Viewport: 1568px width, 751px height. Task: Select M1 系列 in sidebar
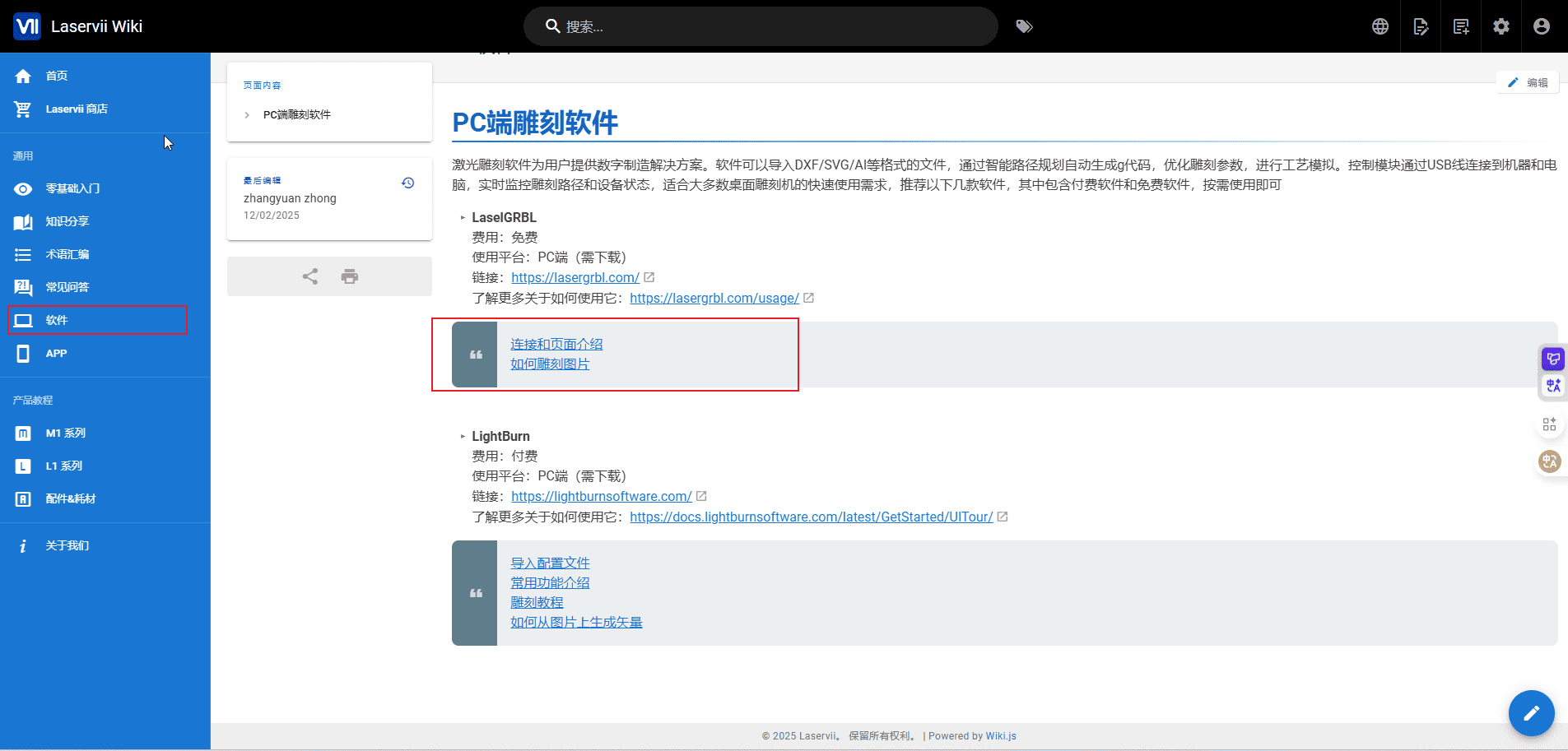pos(65,433)
